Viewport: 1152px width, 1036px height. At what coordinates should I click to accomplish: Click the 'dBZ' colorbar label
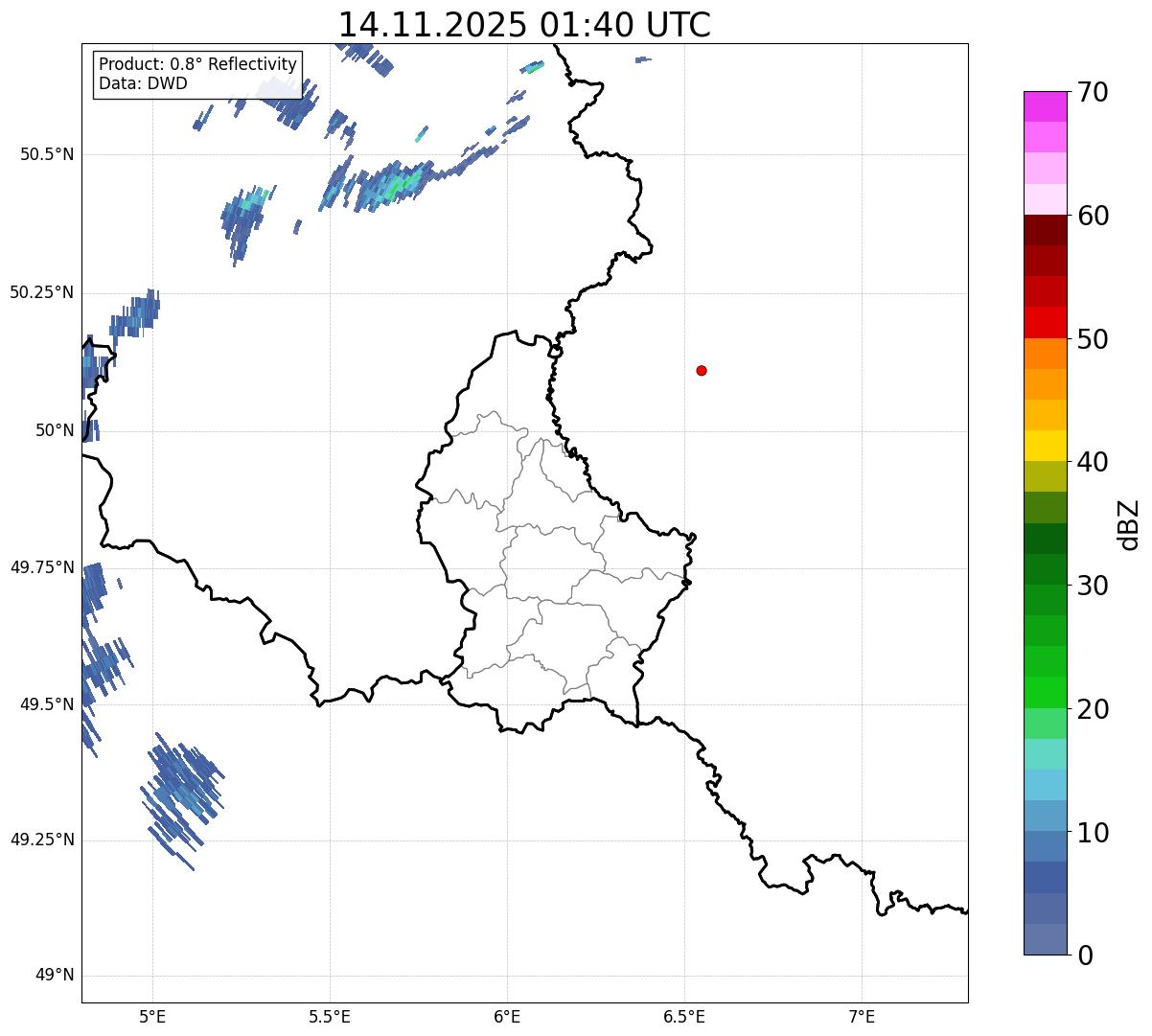[x=1129, y=523]
